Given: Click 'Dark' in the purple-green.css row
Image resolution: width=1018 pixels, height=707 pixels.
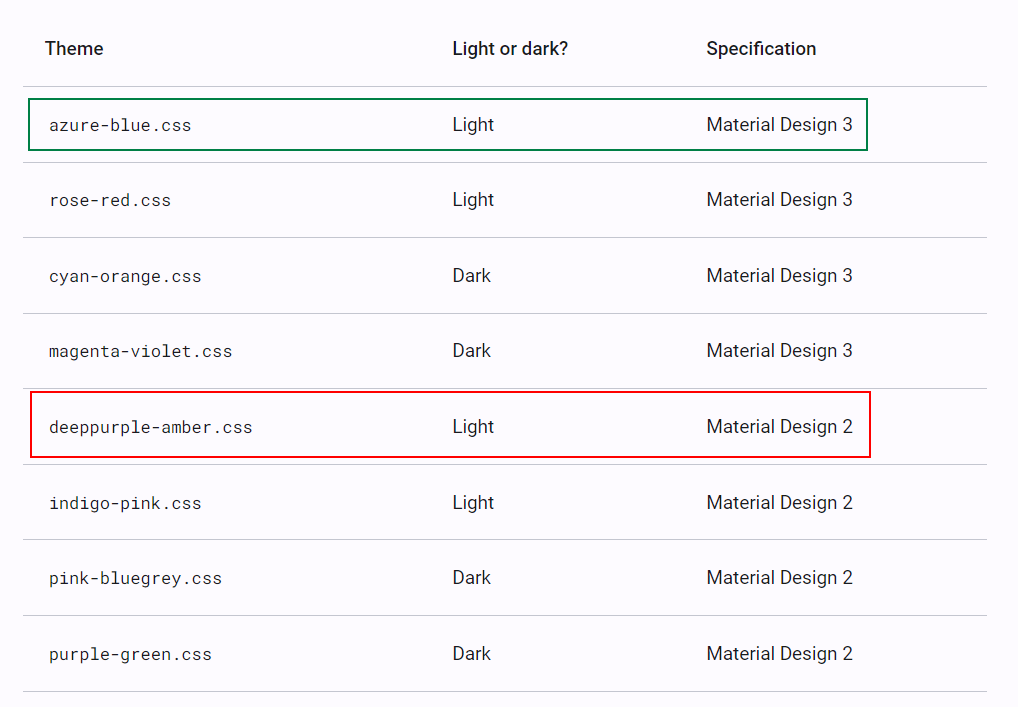Looking at the screenshot, I should (471, 654).
